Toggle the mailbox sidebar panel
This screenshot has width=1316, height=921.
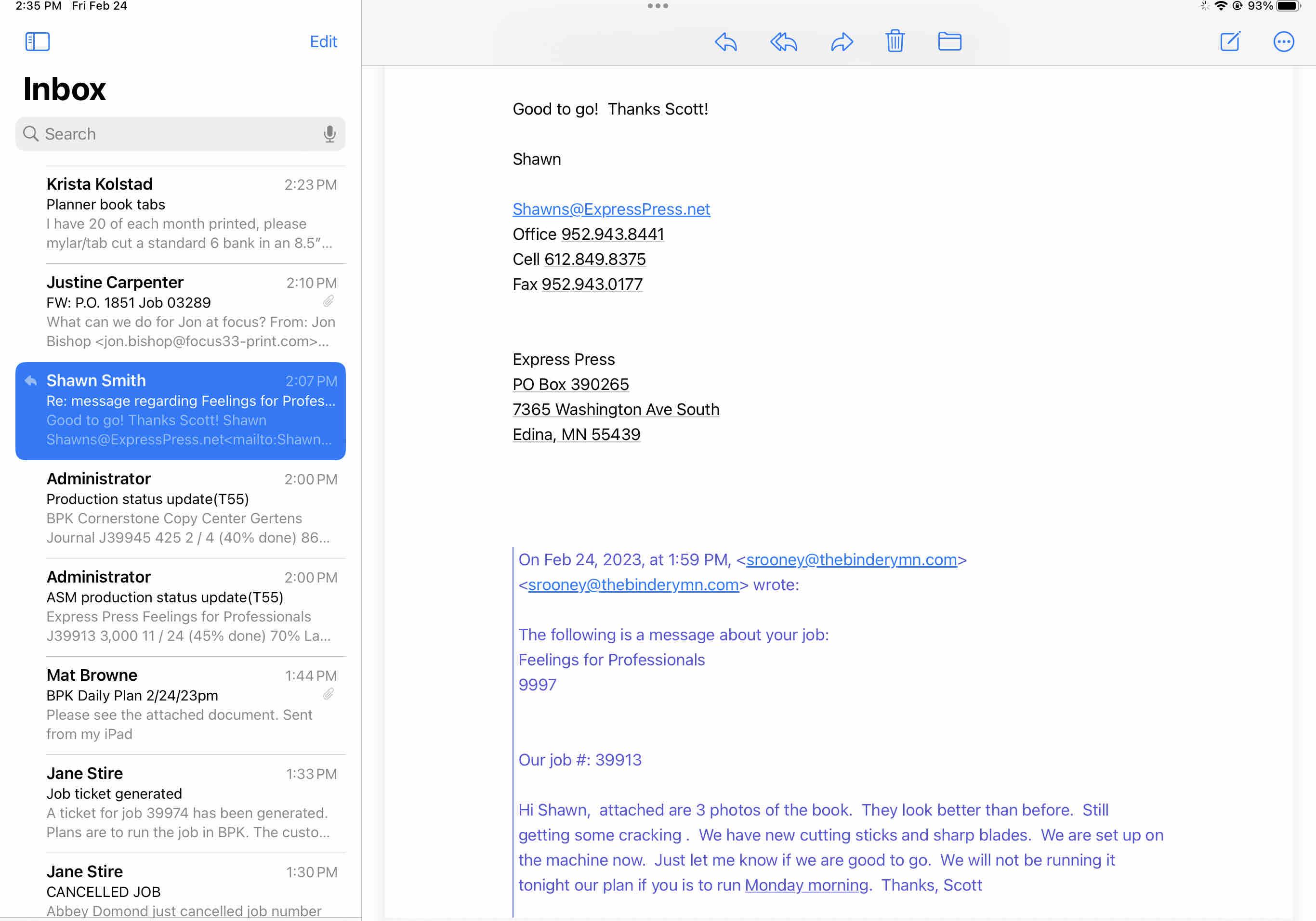[x=37, y=41]
